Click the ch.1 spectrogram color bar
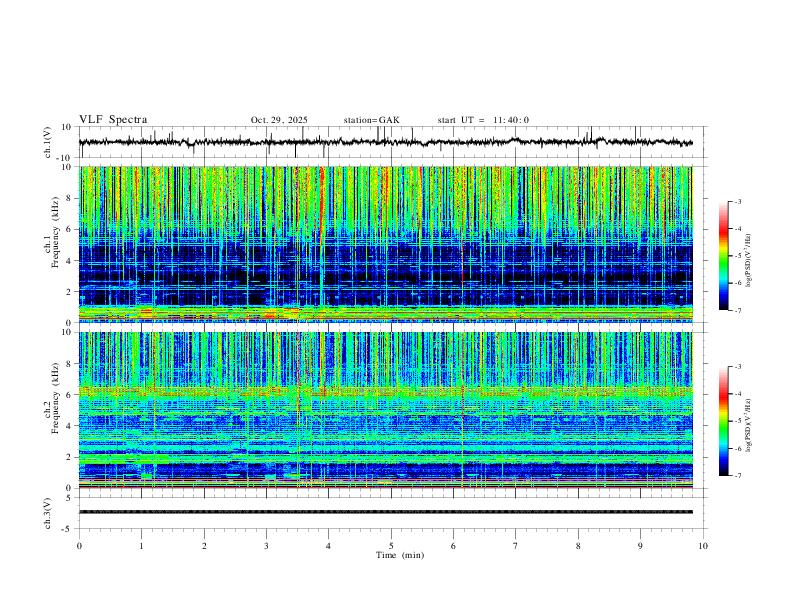The width and height of the screenshot is (792, 612). 723,256
